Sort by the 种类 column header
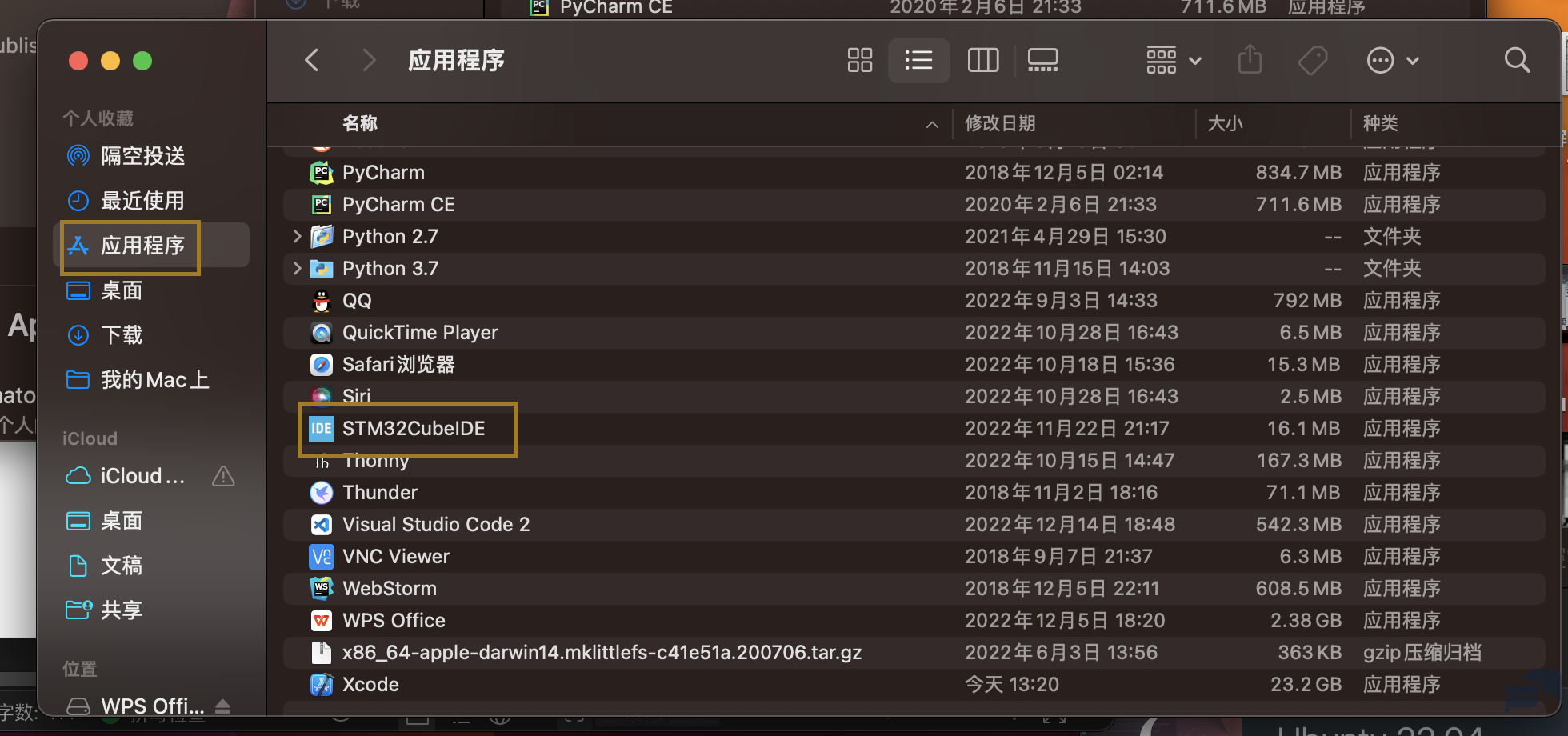 tap(1381, 123)
